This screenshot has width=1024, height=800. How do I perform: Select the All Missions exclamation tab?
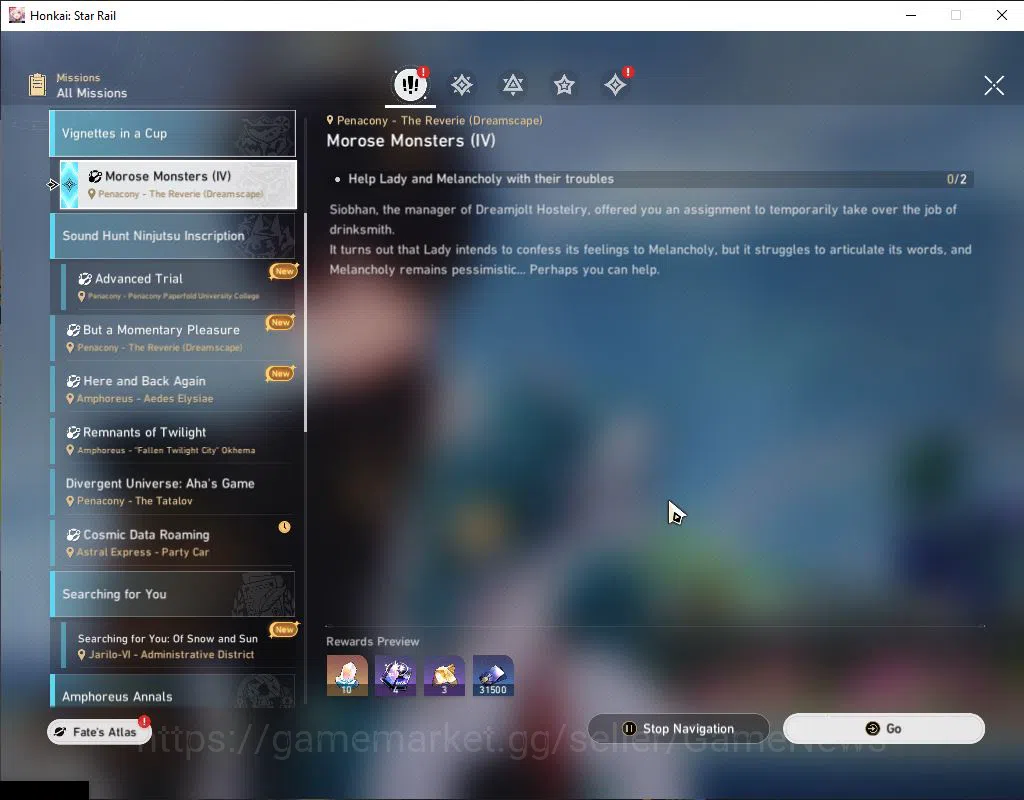(410, 84)
